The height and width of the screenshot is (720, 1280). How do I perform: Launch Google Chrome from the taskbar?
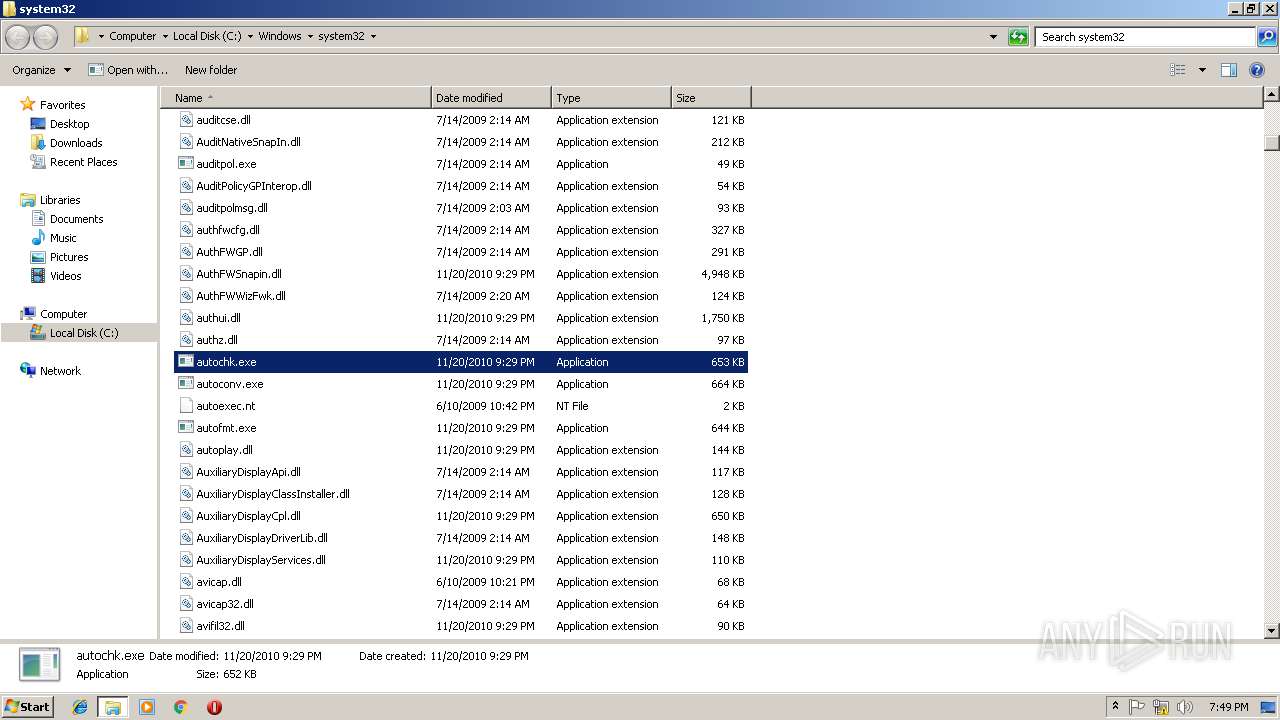(180, 707)
